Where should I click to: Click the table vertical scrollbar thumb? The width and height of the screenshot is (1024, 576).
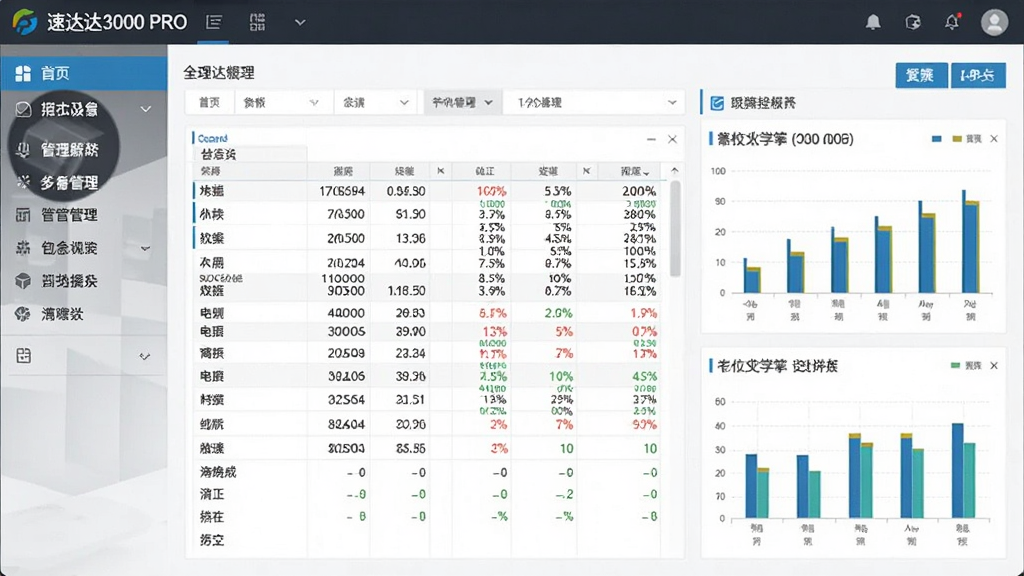(675, 229)
